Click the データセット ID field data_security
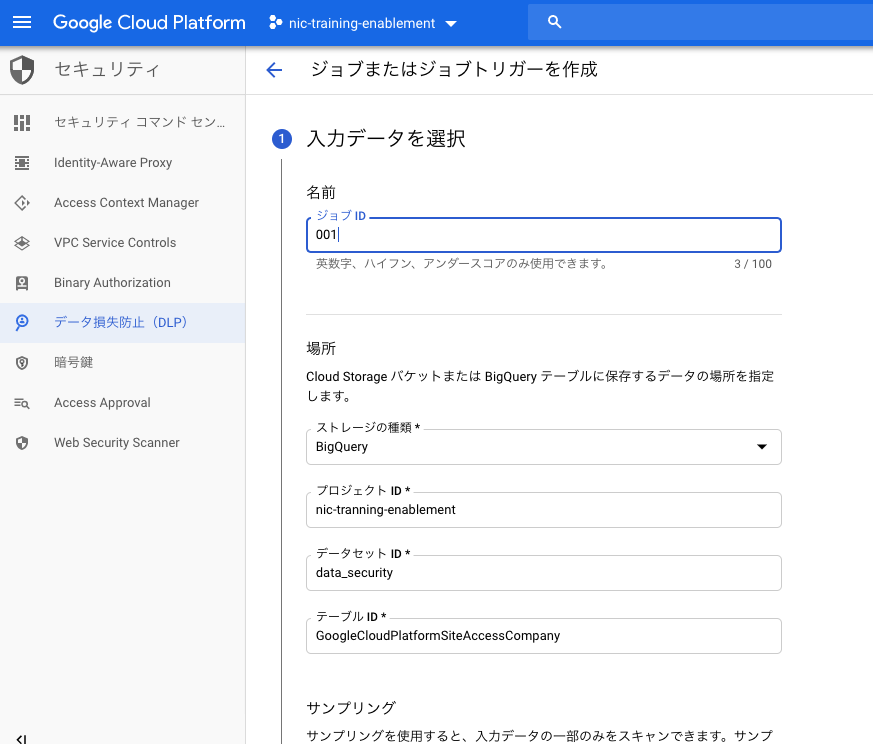Viewport: 873px width, 744px height. point(543,573)
